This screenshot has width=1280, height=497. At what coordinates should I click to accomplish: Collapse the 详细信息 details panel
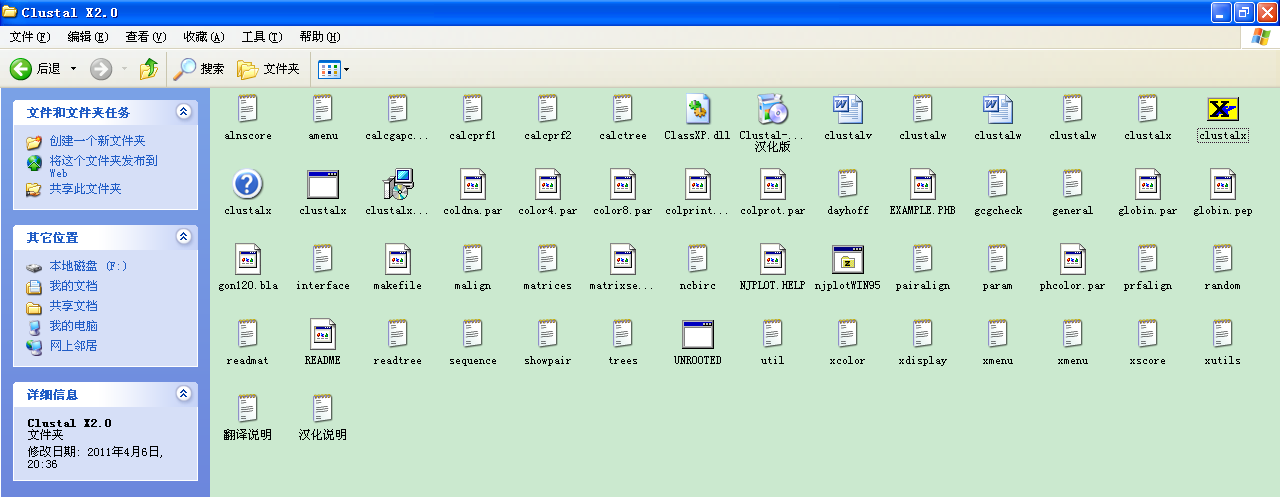click(x=183, y=394)
